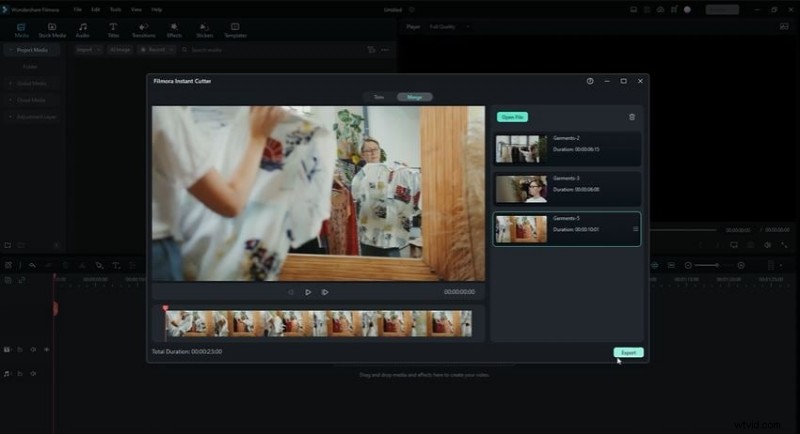The height and width of the screenshot is (434, 800).
Task: Lock the audio track
Action: (20, 374)
